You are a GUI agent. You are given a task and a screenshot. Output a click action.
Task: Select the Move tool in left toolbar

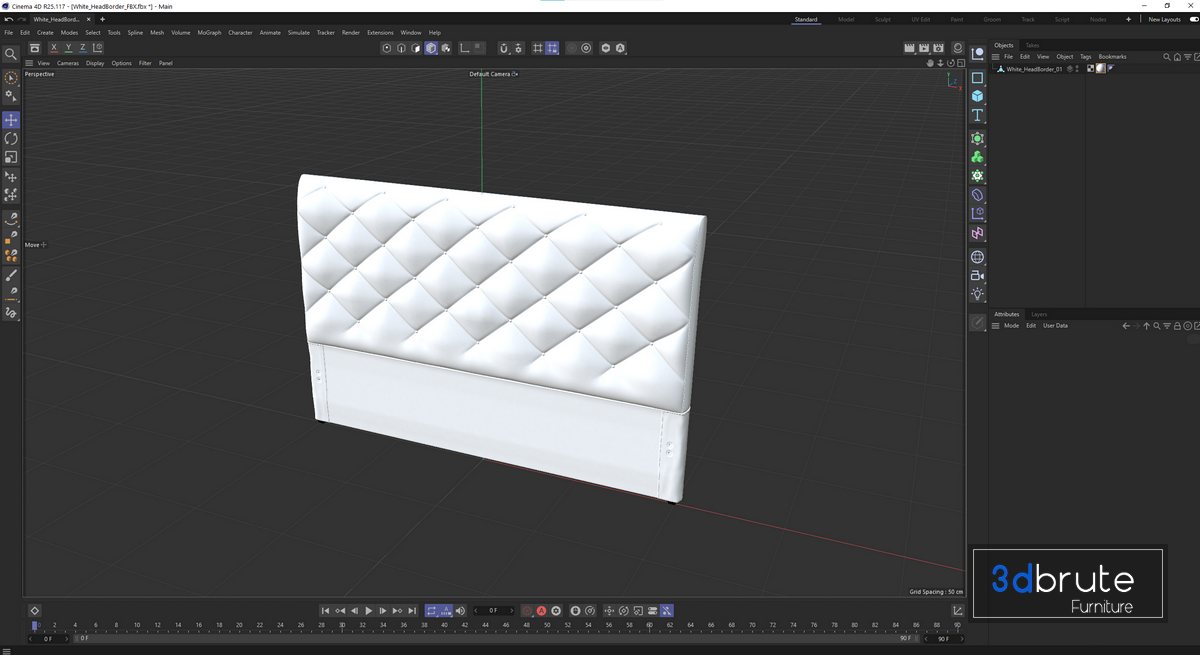11,120
